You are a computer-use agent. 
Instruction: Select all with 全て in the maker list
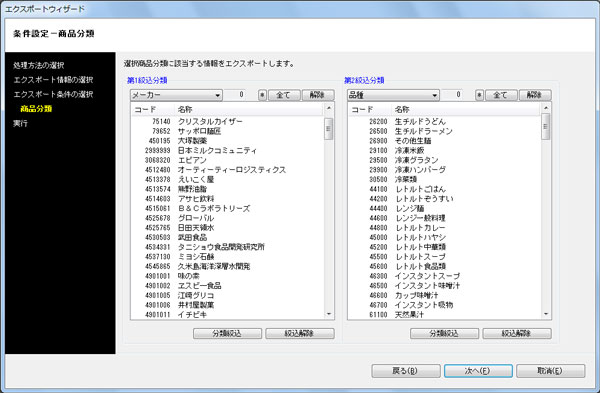tap(284, 95)
